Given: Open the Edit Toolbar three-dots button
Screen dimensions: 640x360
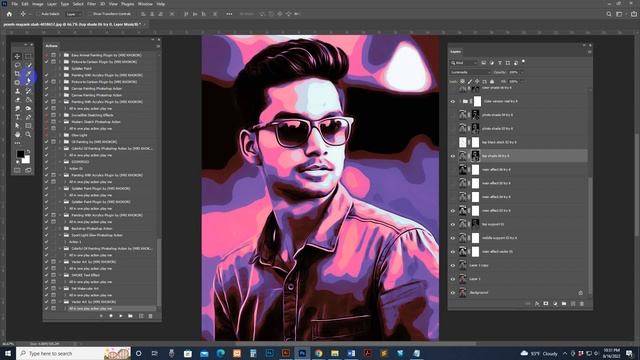Looking at the screenshot, I should point(17,143).
